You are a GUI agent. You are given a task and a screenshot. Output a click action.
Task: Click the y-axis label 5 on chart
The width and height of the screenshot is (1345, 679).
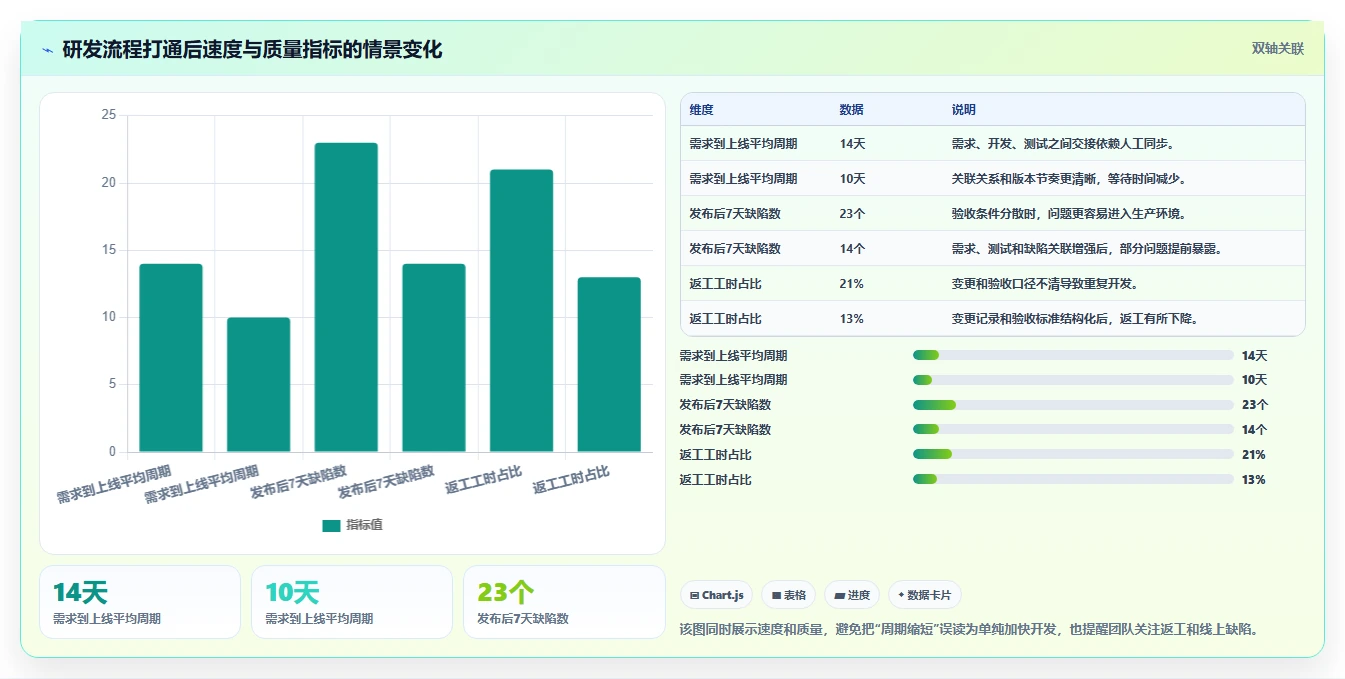tap(112, 384)
